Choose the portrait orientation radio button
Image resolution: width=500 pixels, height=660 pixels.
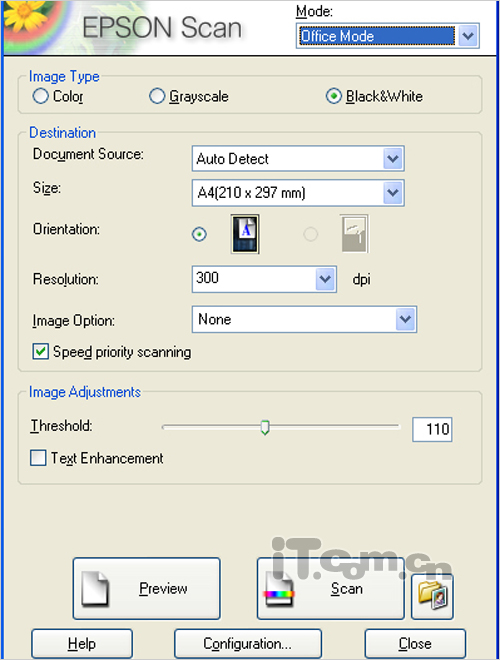(x=199, y=234)
